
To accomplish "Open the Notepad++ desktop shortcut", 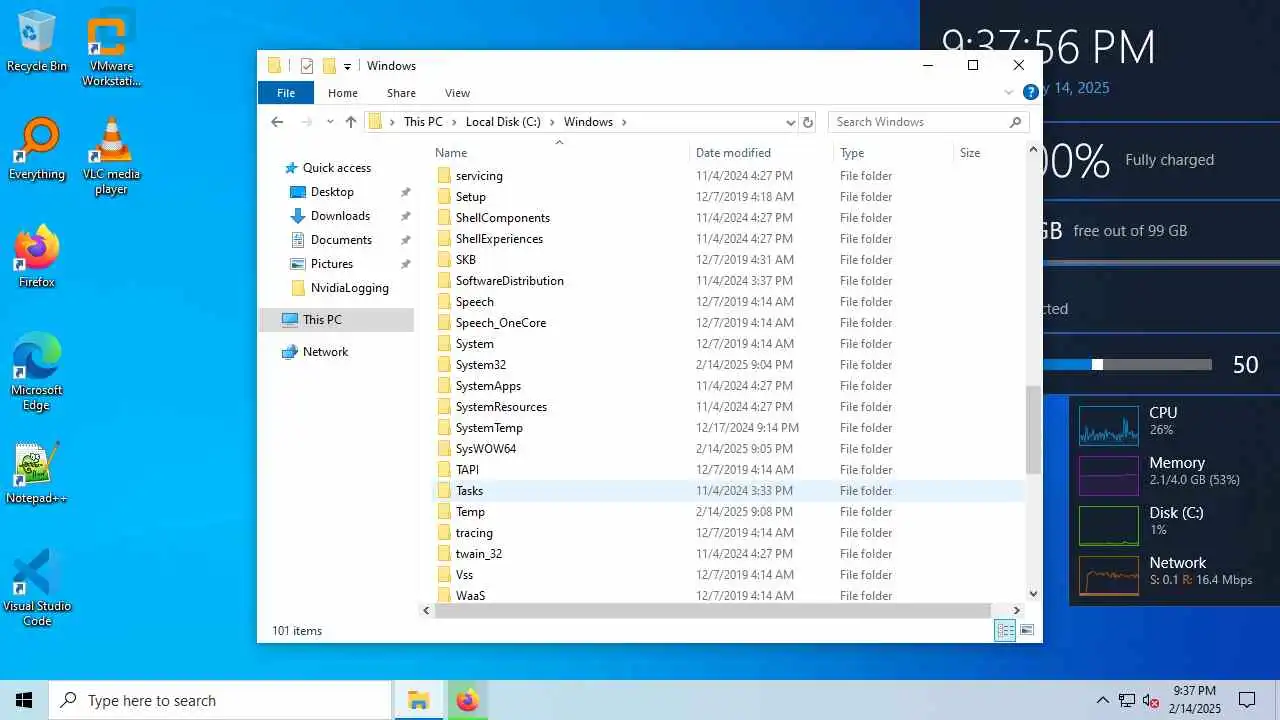I will click(37, 474).
